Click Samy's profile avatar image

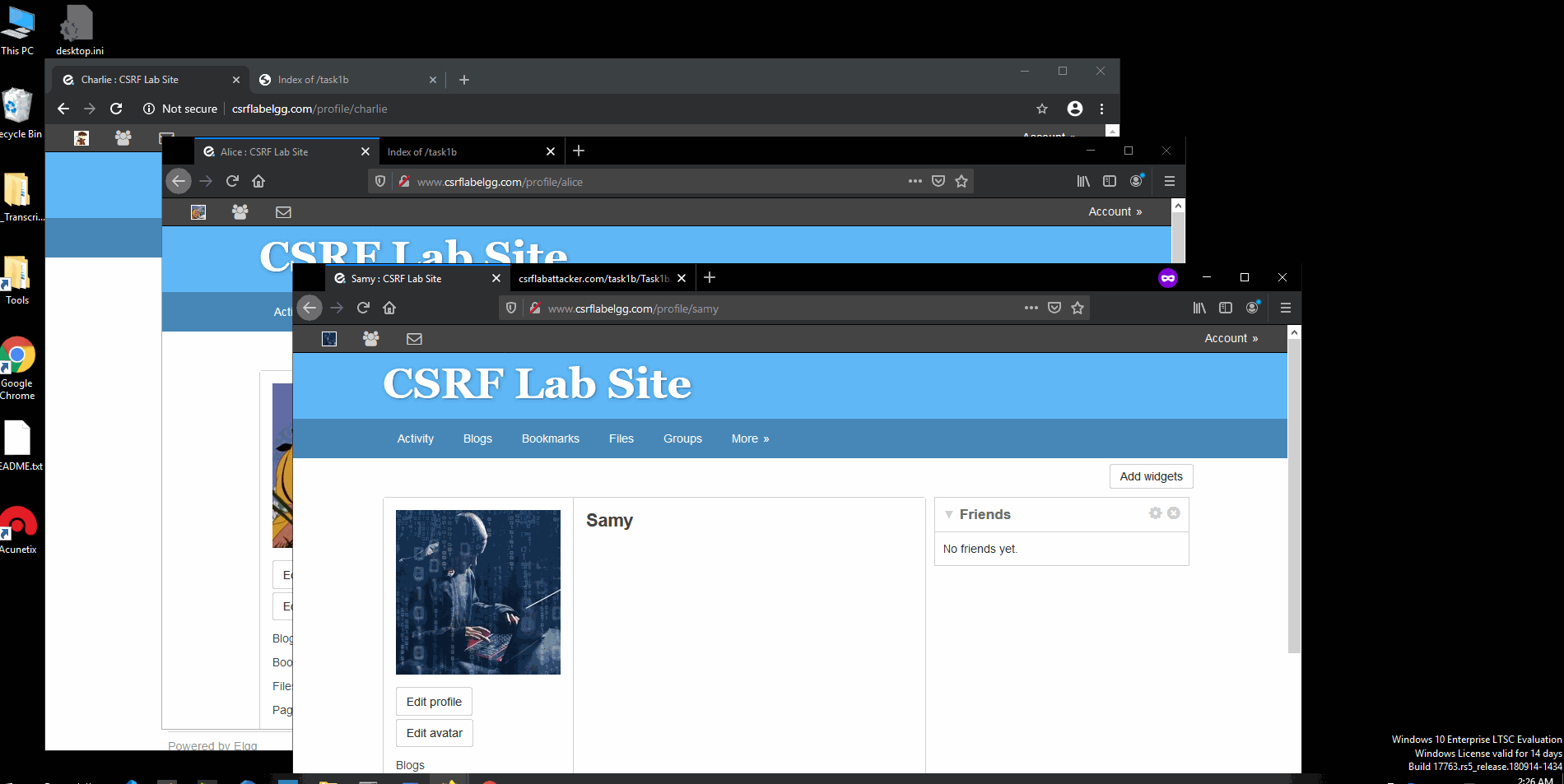pos(478,592)
